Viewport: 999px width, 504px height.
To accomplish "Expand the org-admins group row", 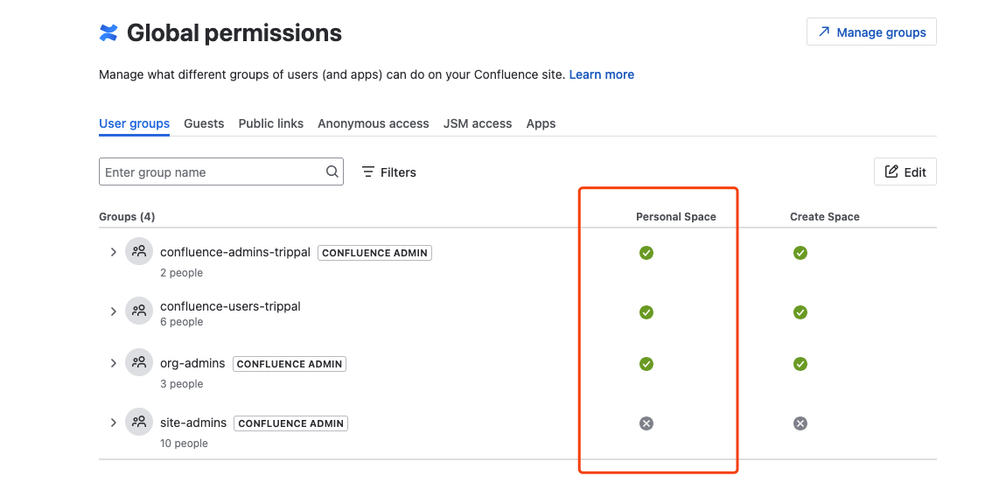I will 113,363.
